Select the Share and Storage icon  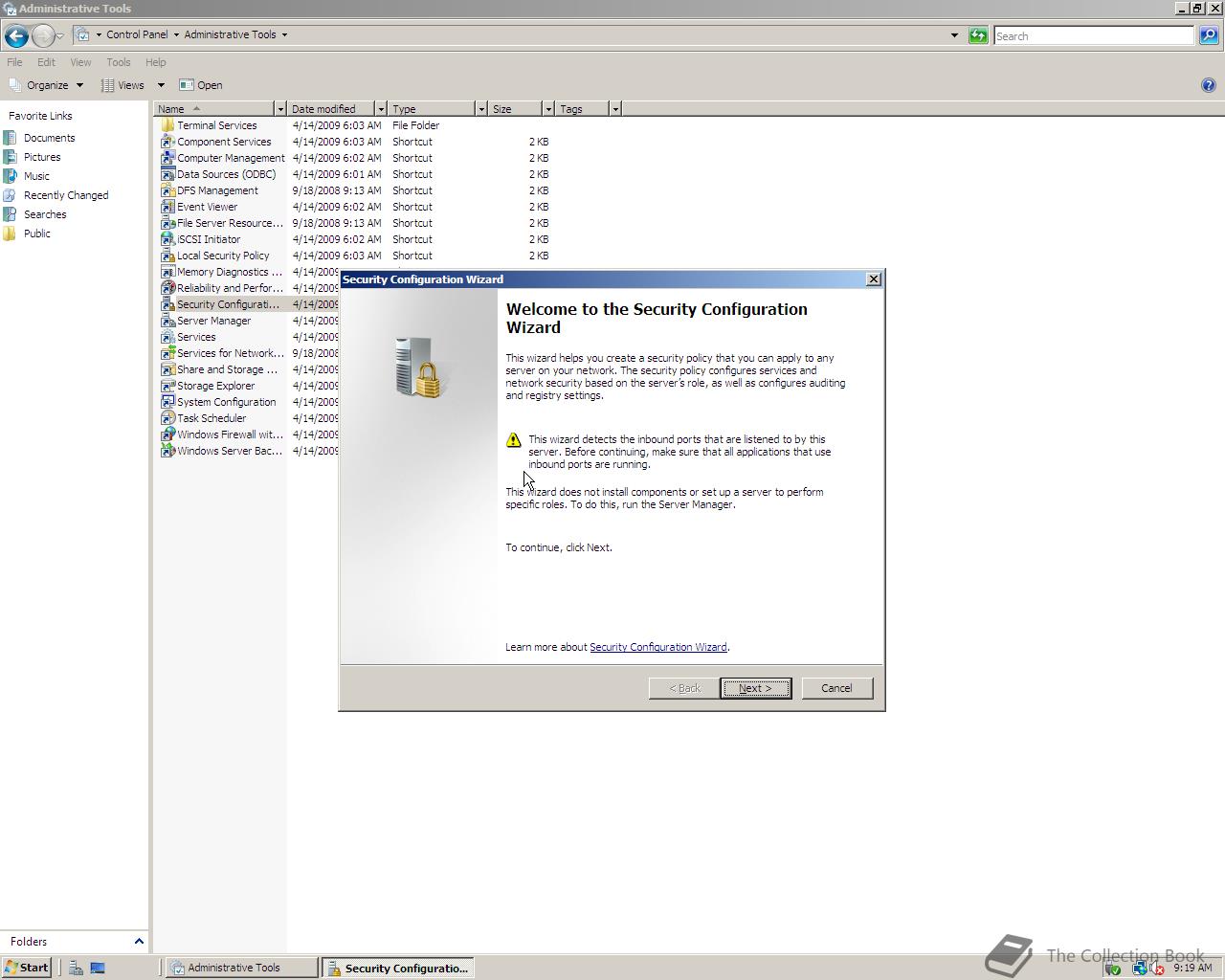coord(167,369)
